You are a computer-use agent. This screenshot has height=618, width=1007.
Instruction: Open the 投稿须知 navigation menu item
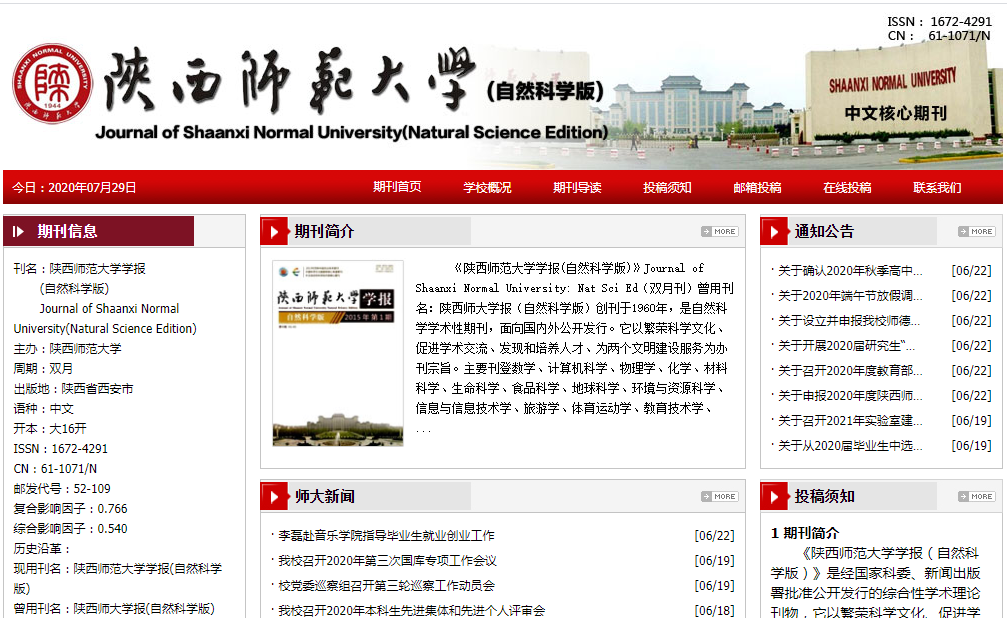(x=667, y=188)
